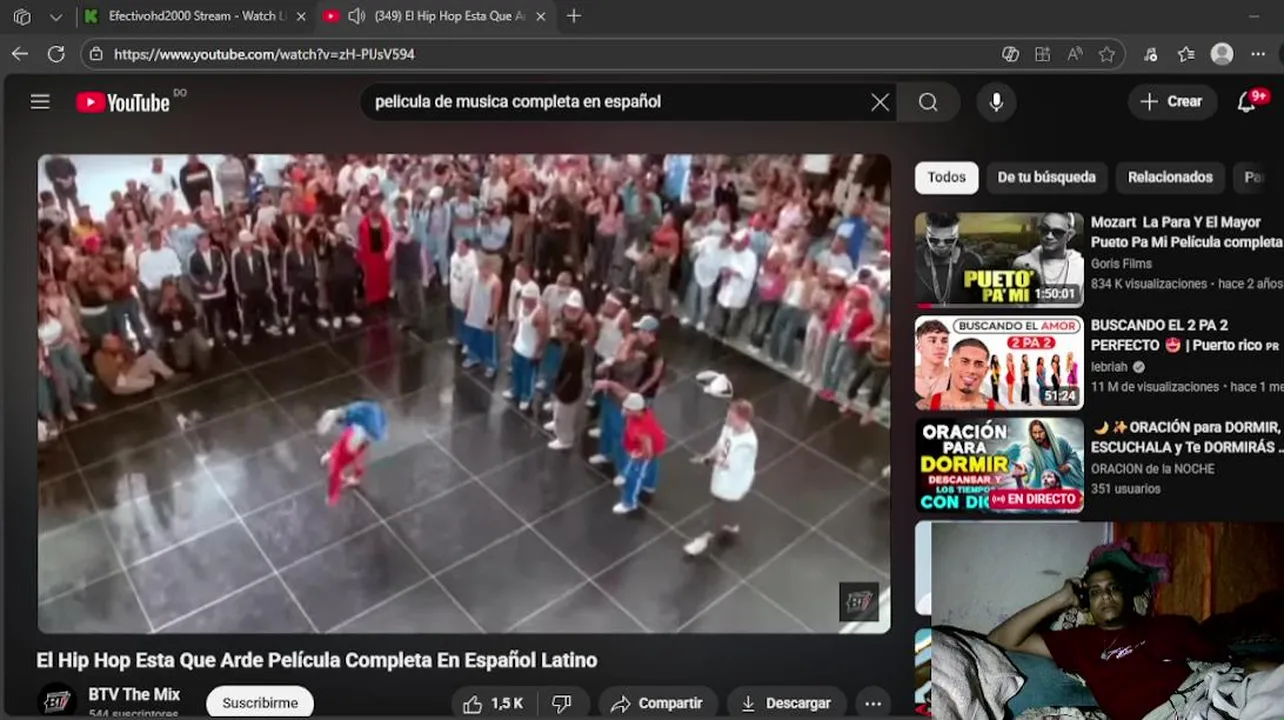Open the Crear button
This screenshot has height=720, width=1284.
1172,102
